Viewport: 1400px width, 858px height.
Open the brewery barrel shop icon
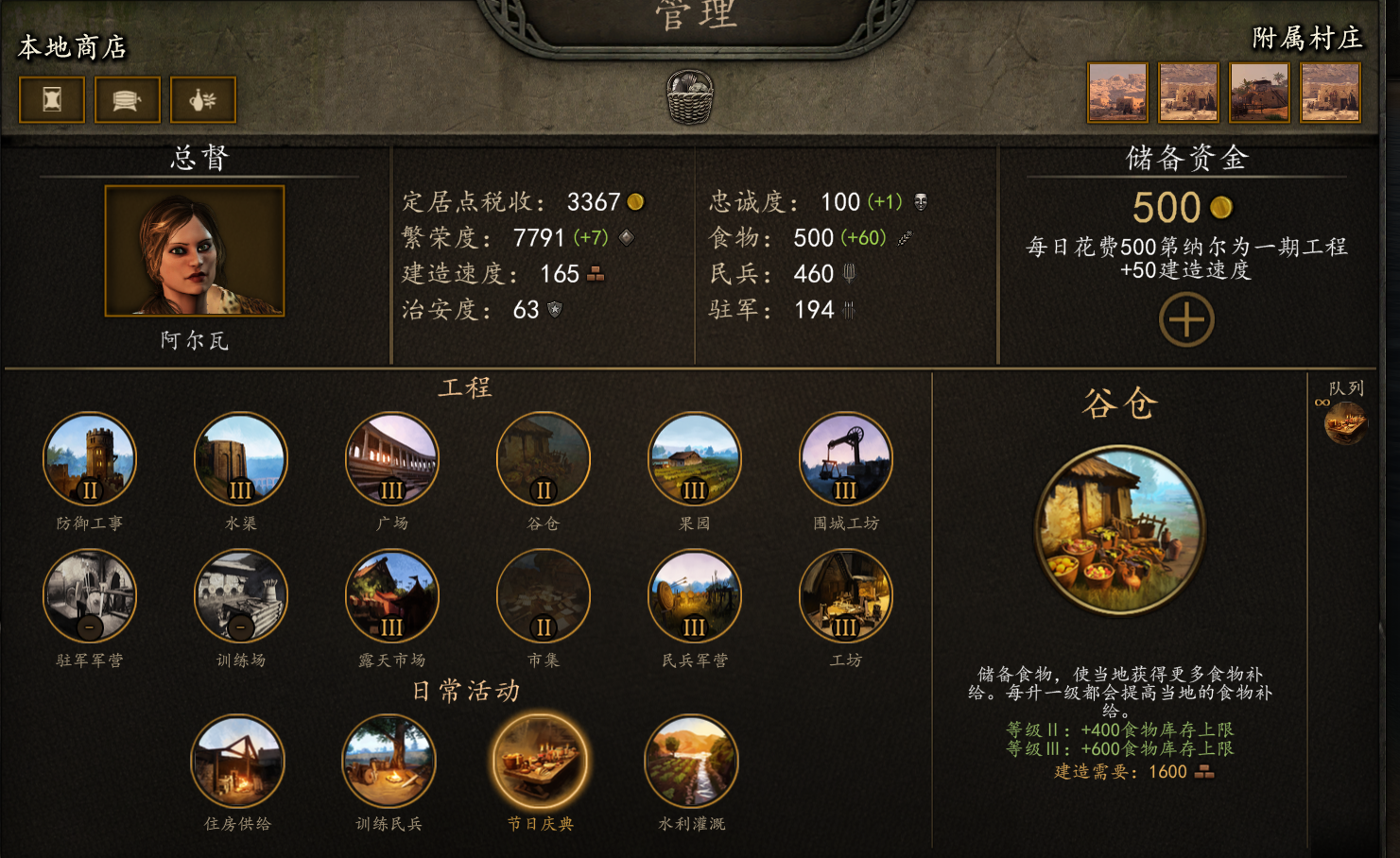pos(128,99)
